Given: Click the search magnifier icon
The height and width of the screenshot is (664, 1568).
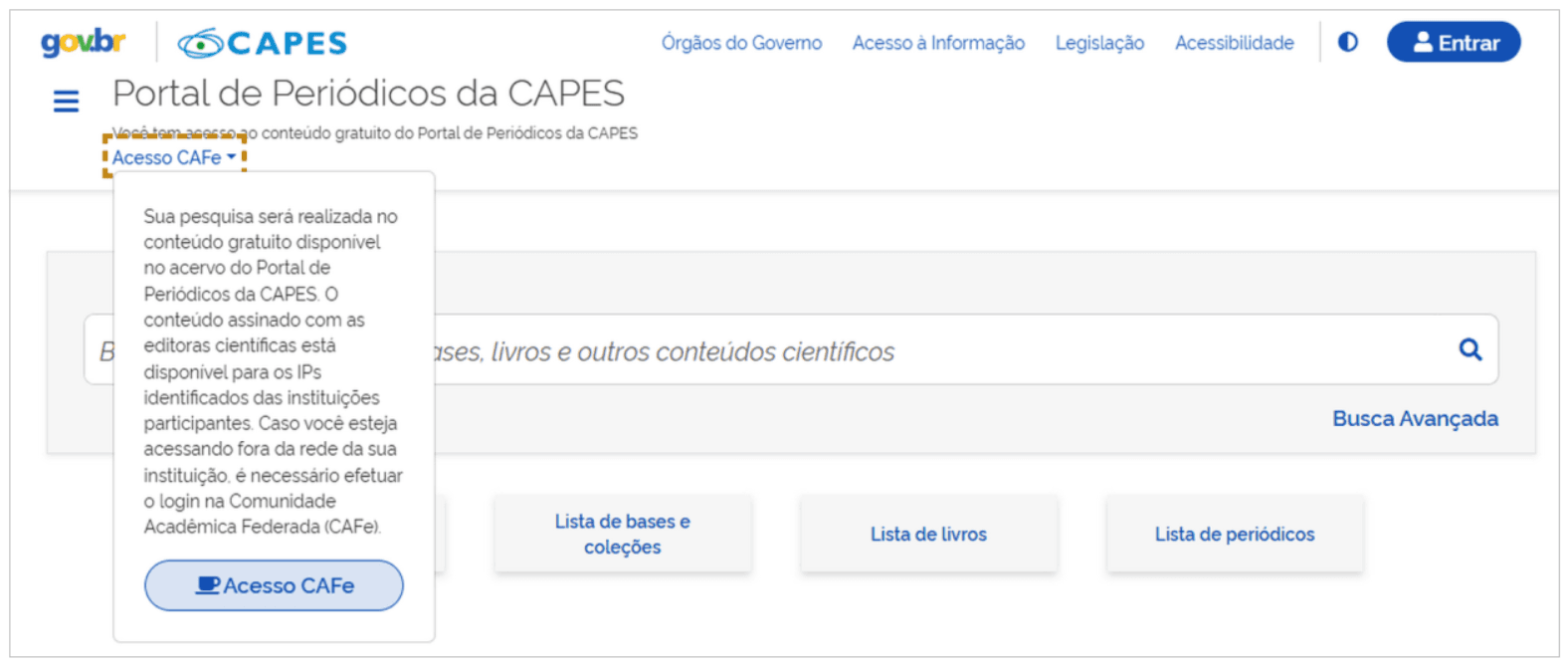Looking at the screenshot, I should 1470,349.
